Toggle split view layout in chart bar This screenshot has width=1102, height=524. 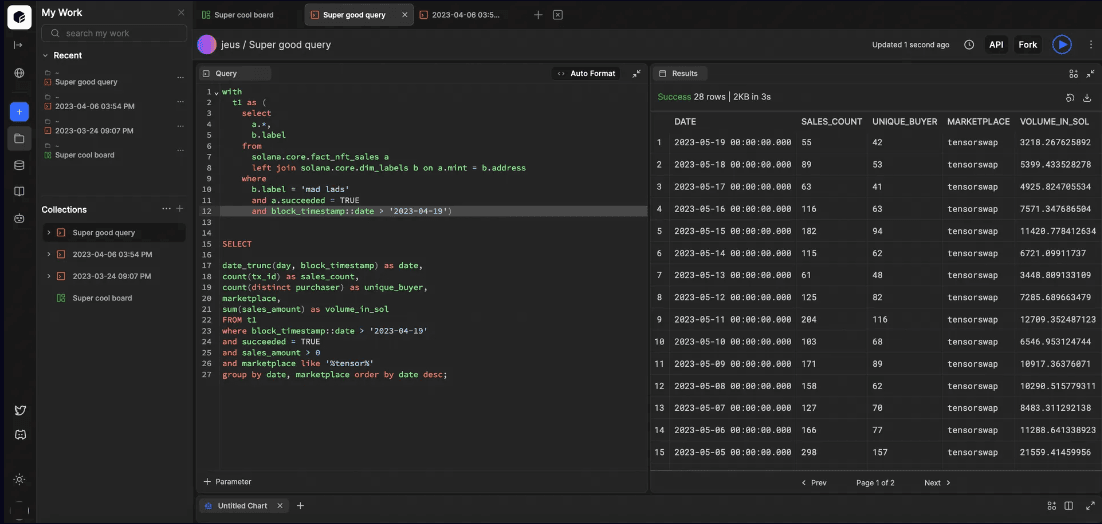click(x=1069, y=506)
